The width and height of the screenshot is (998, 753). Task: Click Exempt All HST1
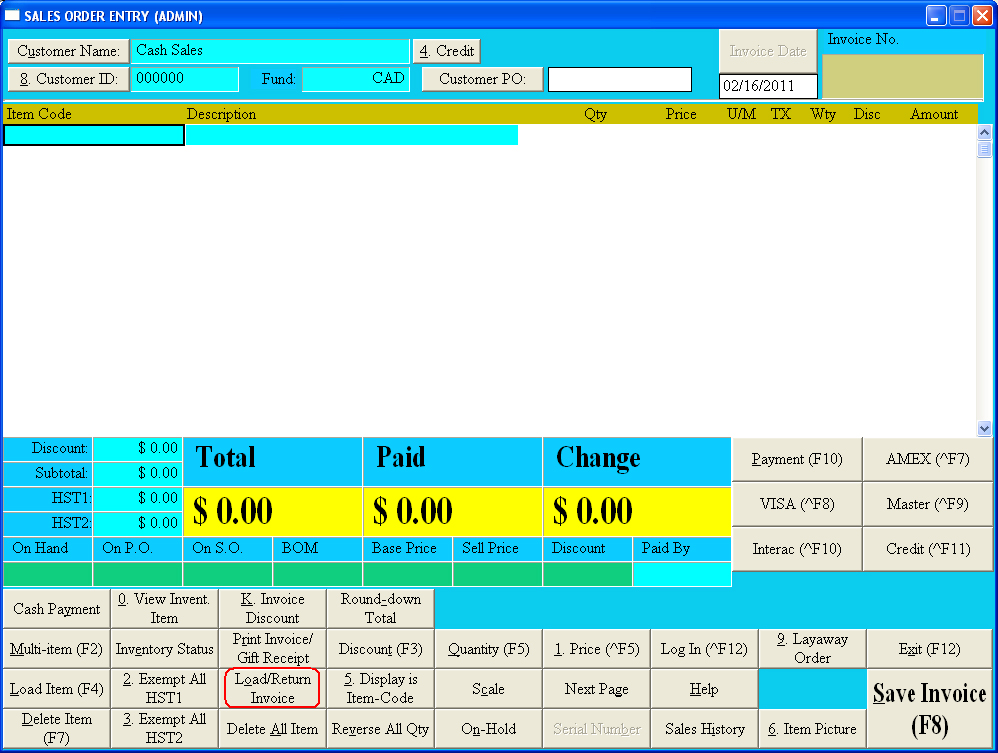coord(164,688)
